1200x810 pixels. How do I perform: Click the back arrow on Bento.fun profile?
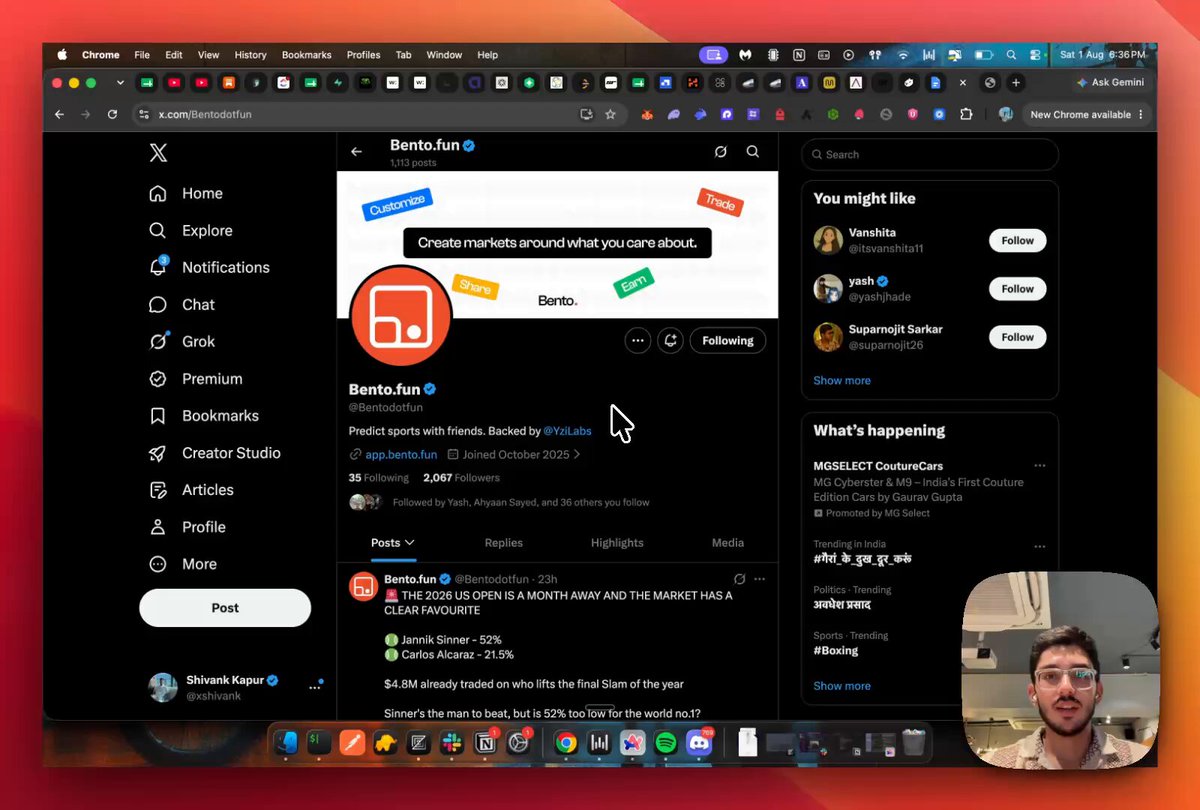click(x=356, y=152)
